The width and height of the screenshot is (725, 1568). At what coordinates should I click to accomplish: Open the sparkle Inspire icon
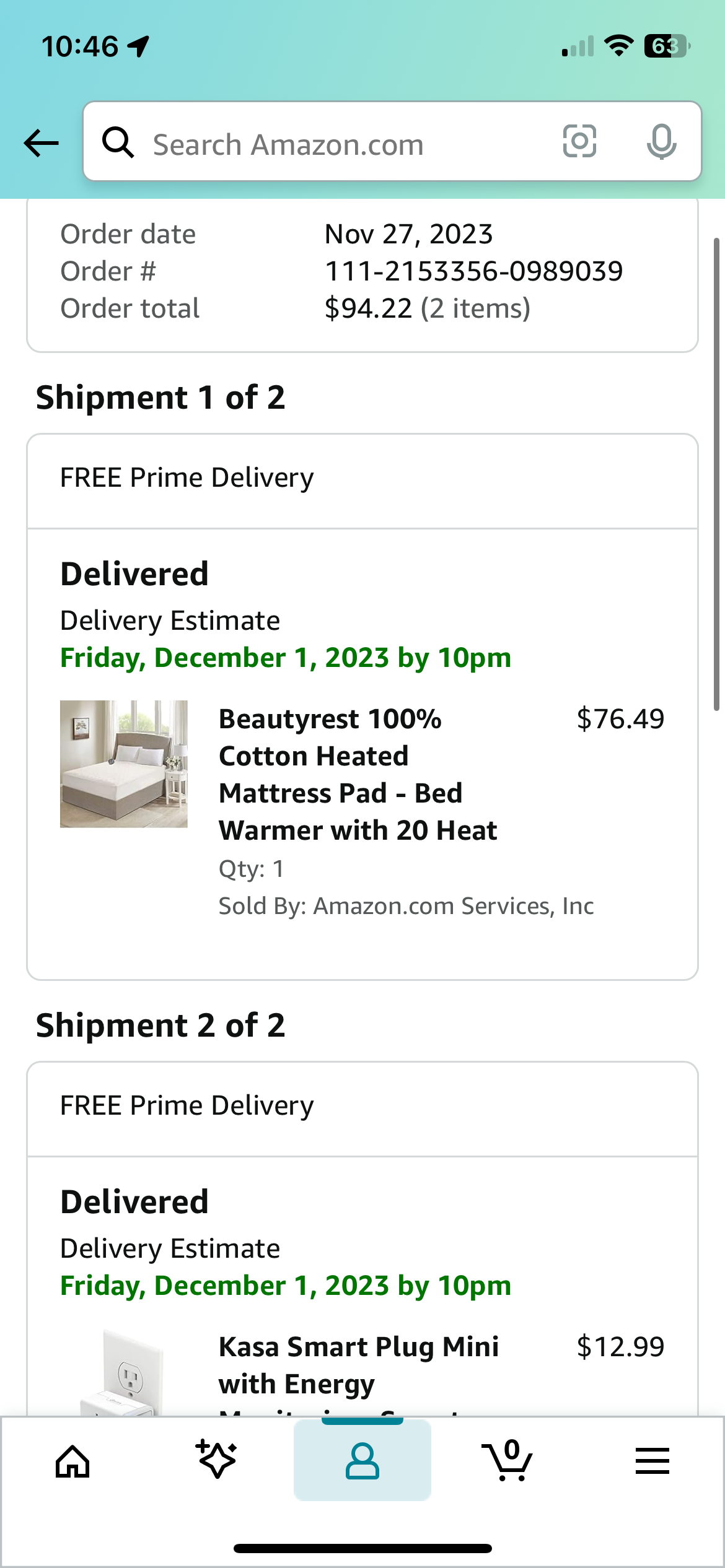tap(216, 1460)
